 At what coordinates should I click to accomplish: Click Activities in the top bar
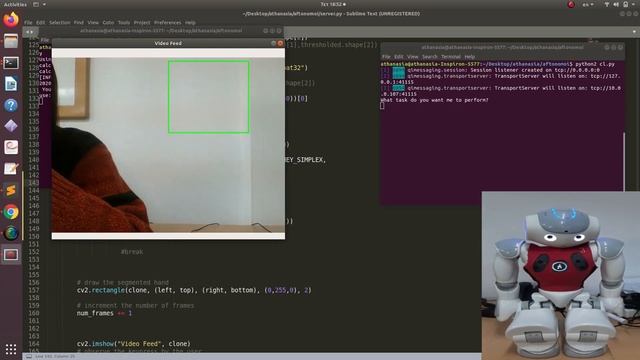pyautogui.click(x=15, y=4)
